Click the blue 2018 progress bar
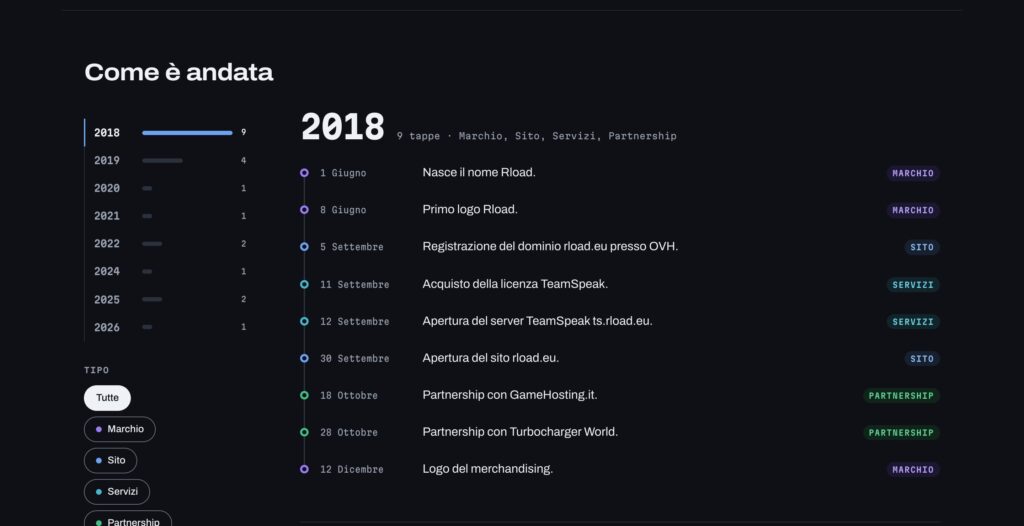Screen dimensions: 1024x526 tap(187, 133)
